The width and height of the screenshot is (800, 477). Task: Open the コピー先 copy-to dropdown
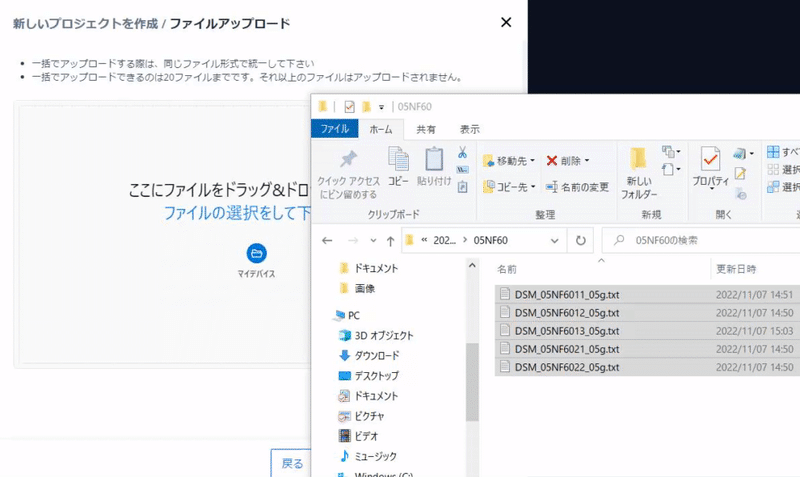coord(509,187)
